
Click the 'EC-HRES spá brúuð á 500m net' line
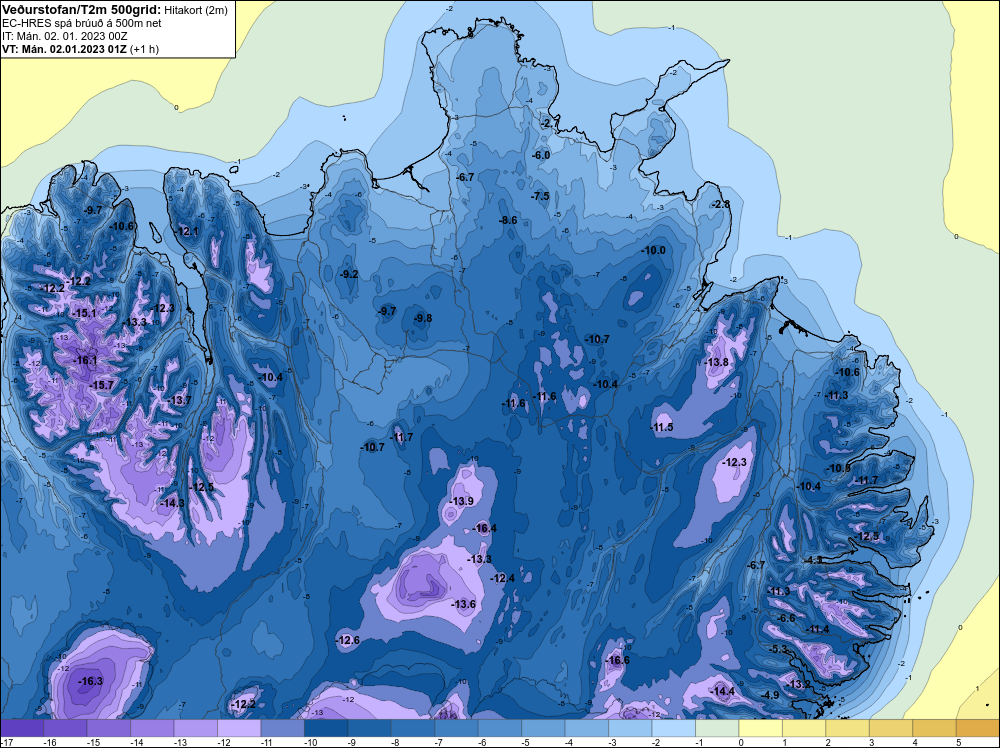tap(82, 23)
